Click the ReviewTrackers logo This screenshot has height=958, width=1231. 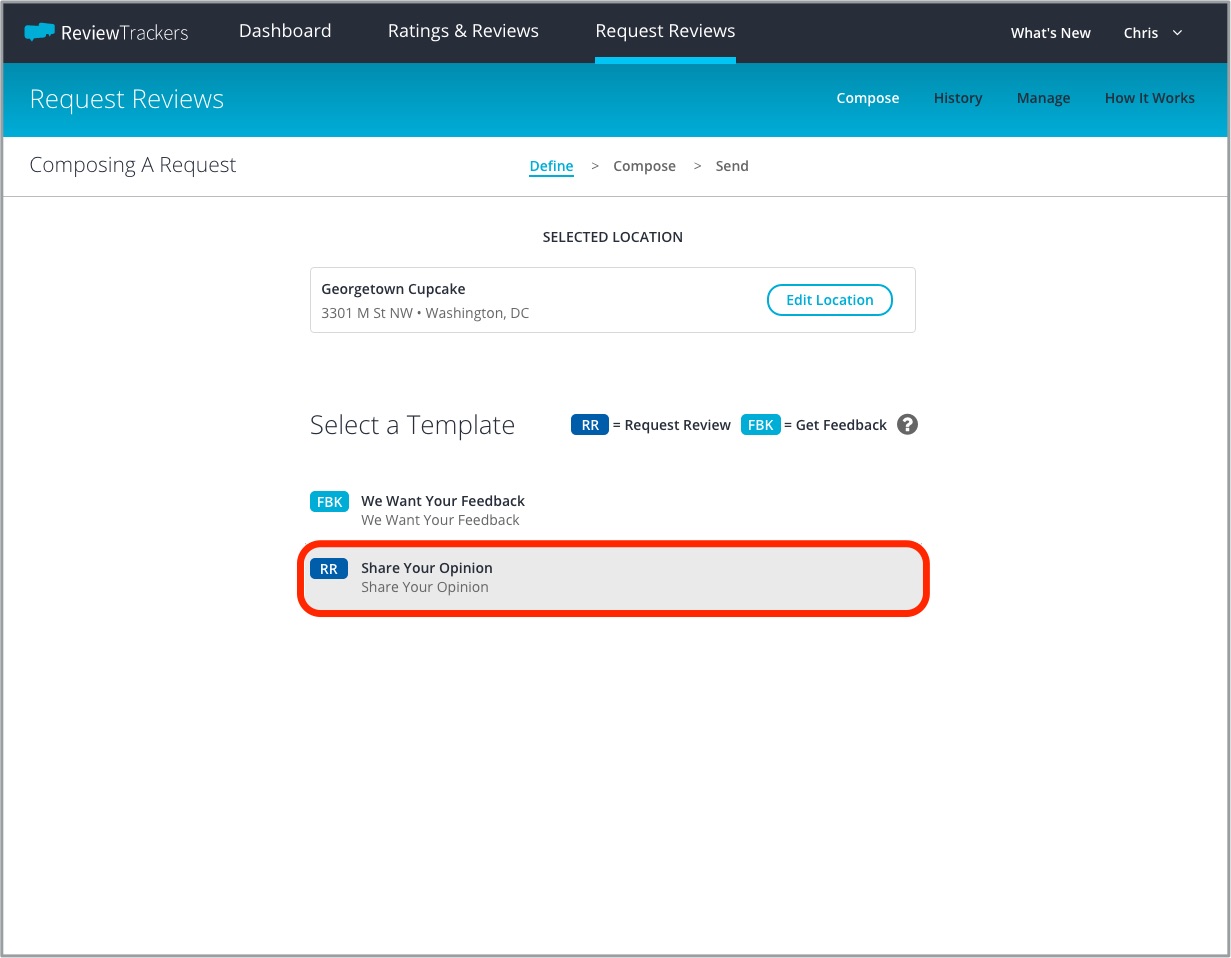tap(106, 32)
